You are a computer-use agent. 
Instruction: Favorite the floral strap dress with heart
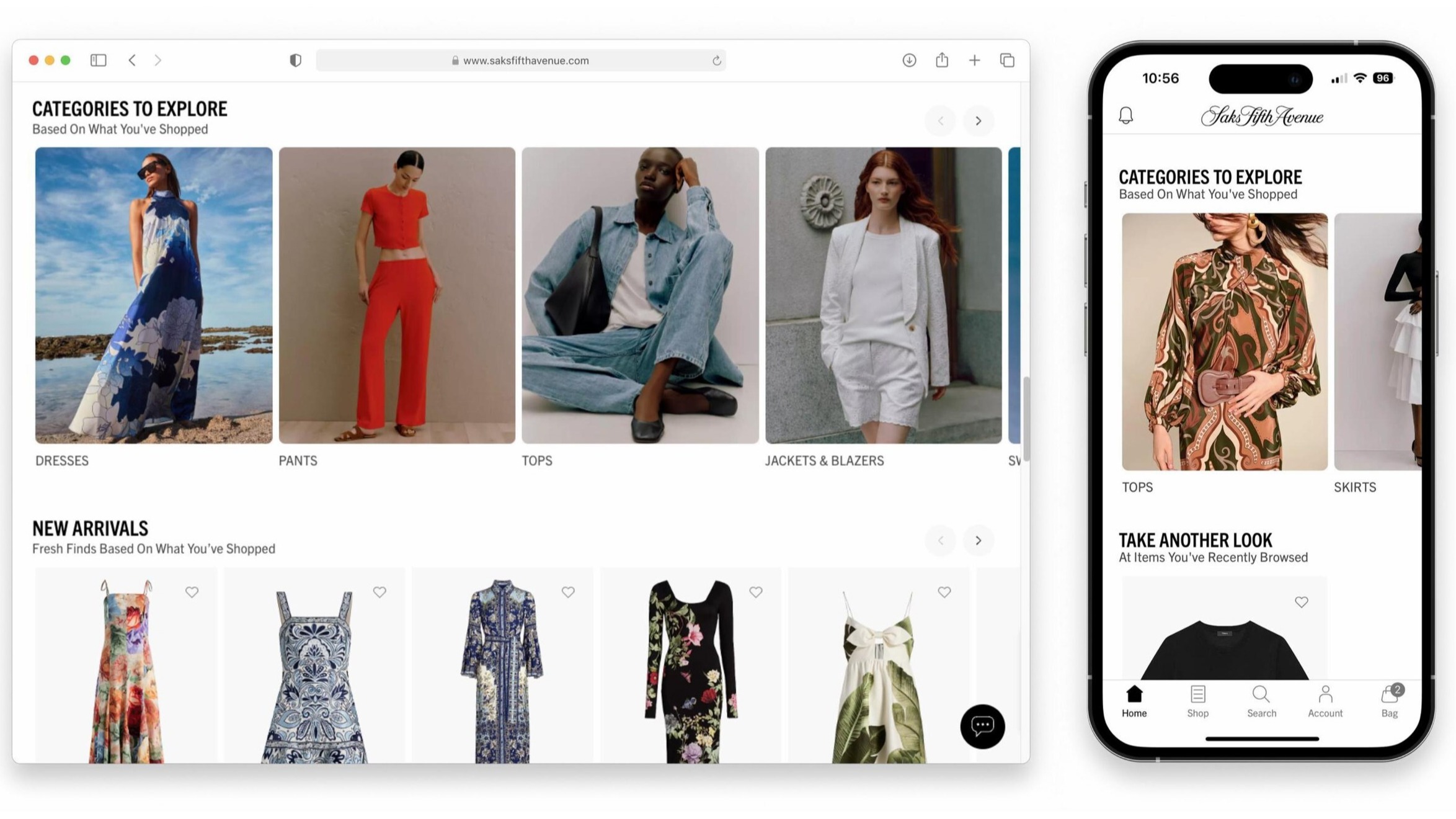(x=192, y=592)
